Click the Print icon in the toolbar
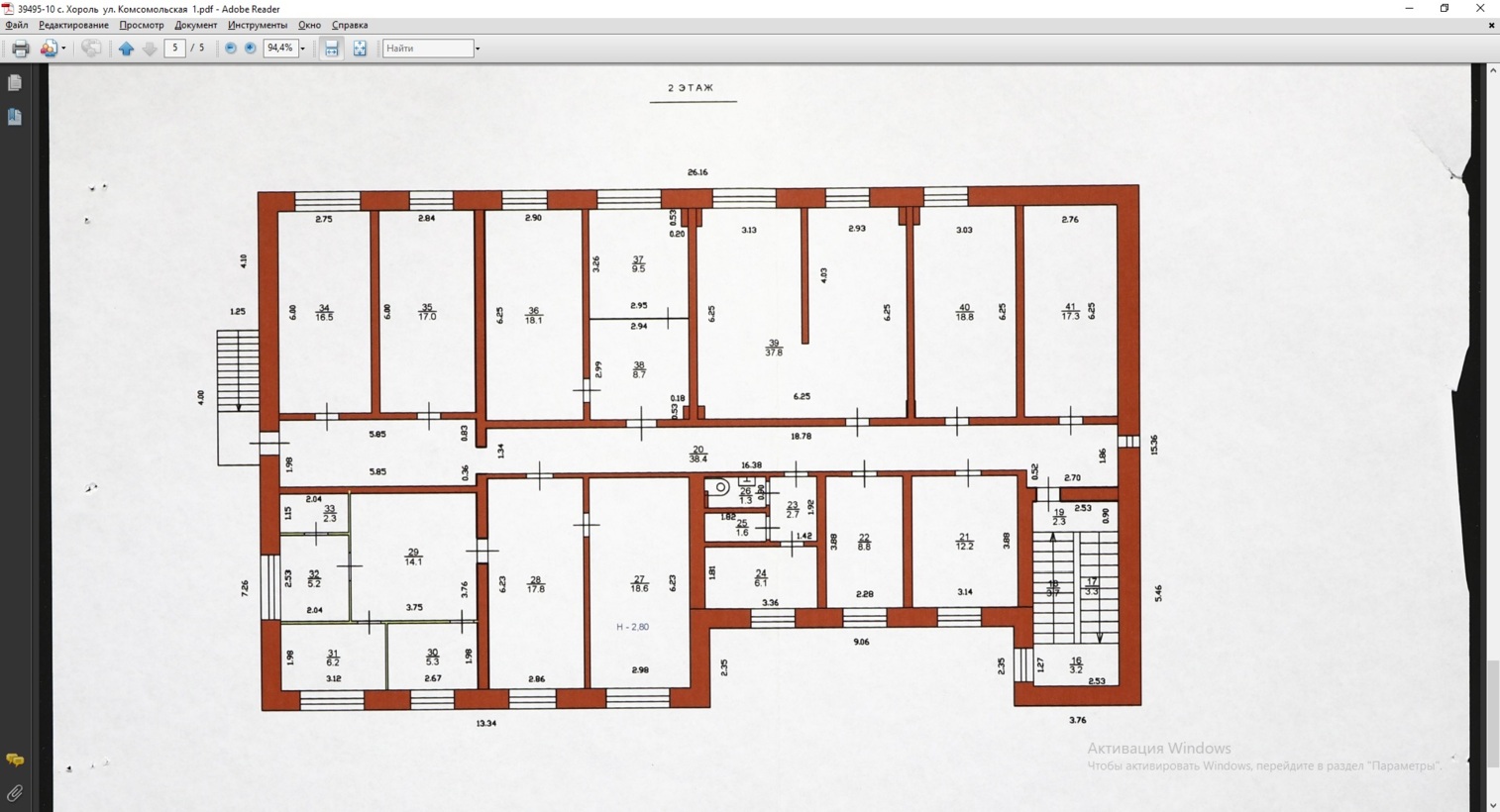The width and height of the screenshot is (1500, 812). click(20, 49)
